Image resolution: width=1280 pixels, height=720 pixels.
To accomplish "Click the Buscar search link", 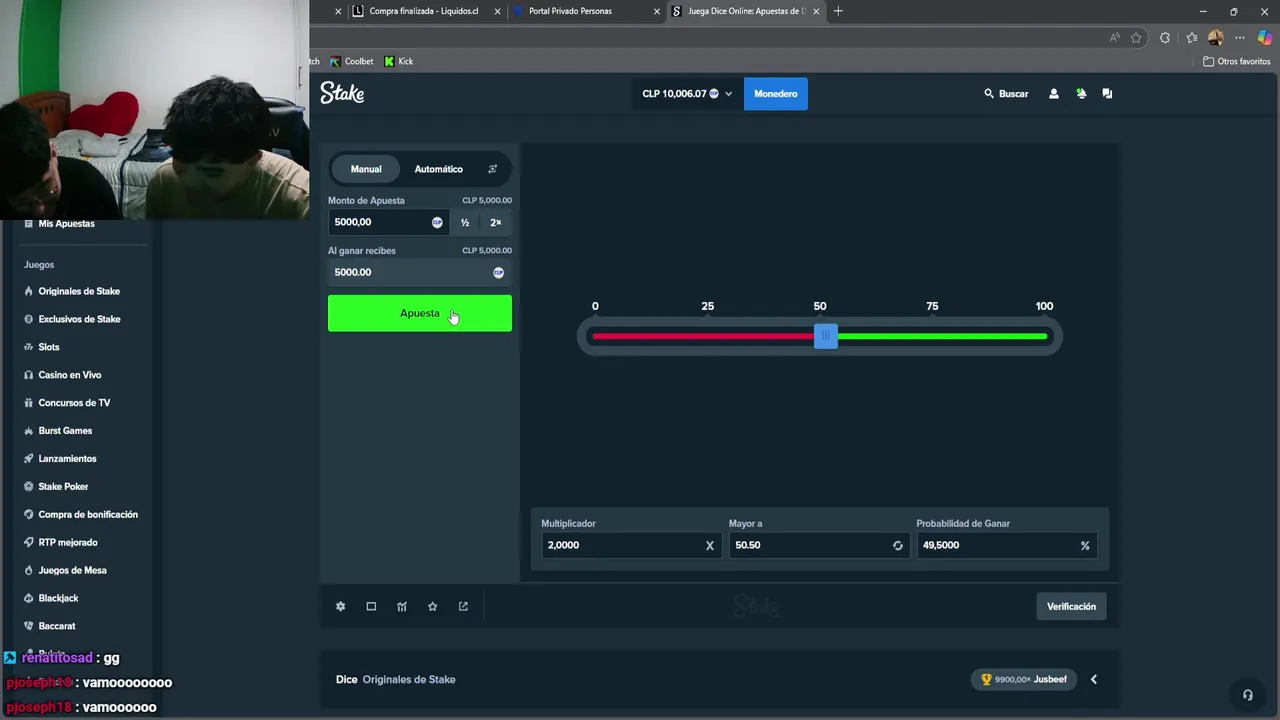I will (1006, 93).
